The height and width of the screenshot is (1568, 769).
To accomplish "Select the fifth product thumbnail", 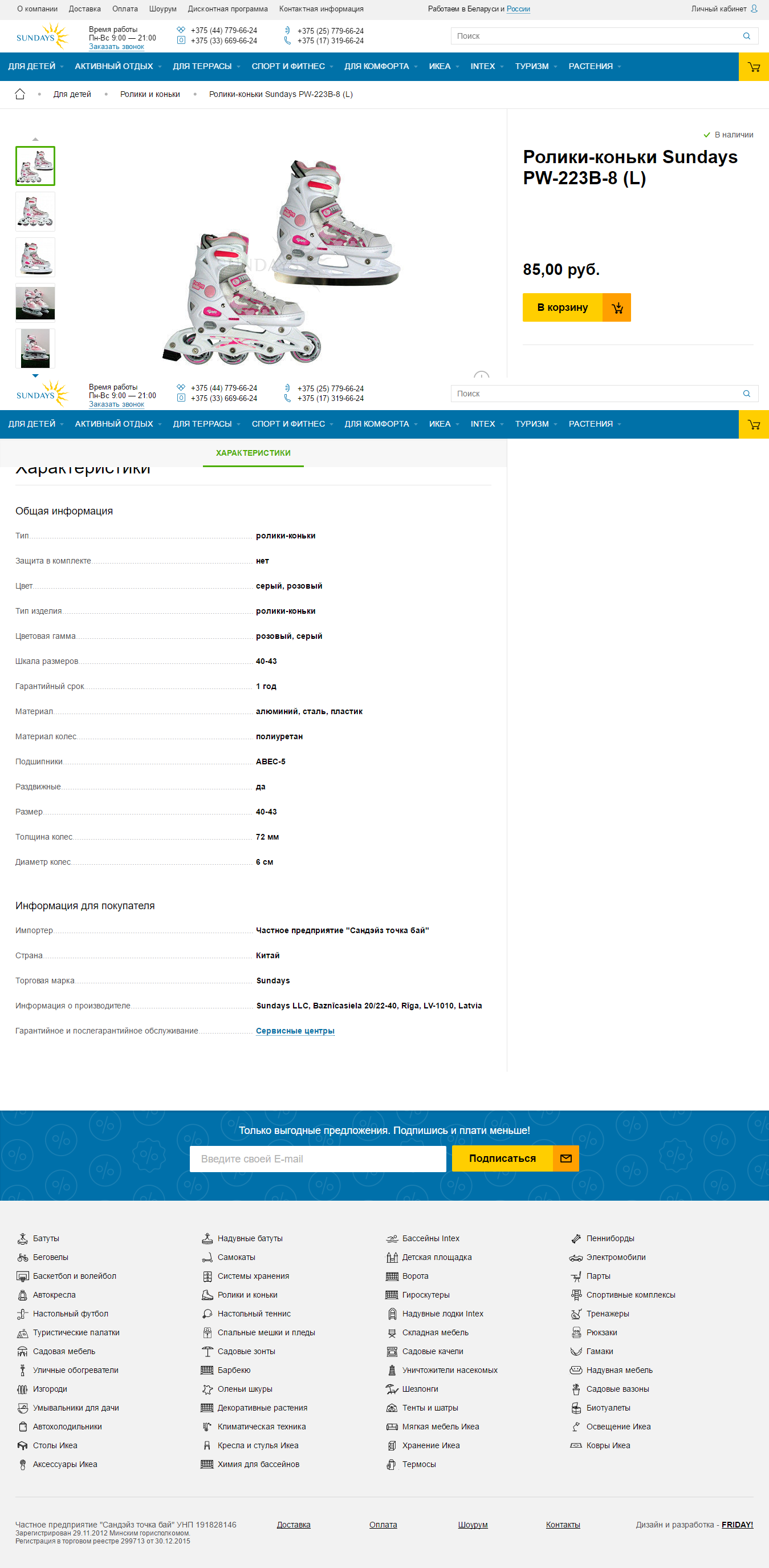I will [35, 349].
